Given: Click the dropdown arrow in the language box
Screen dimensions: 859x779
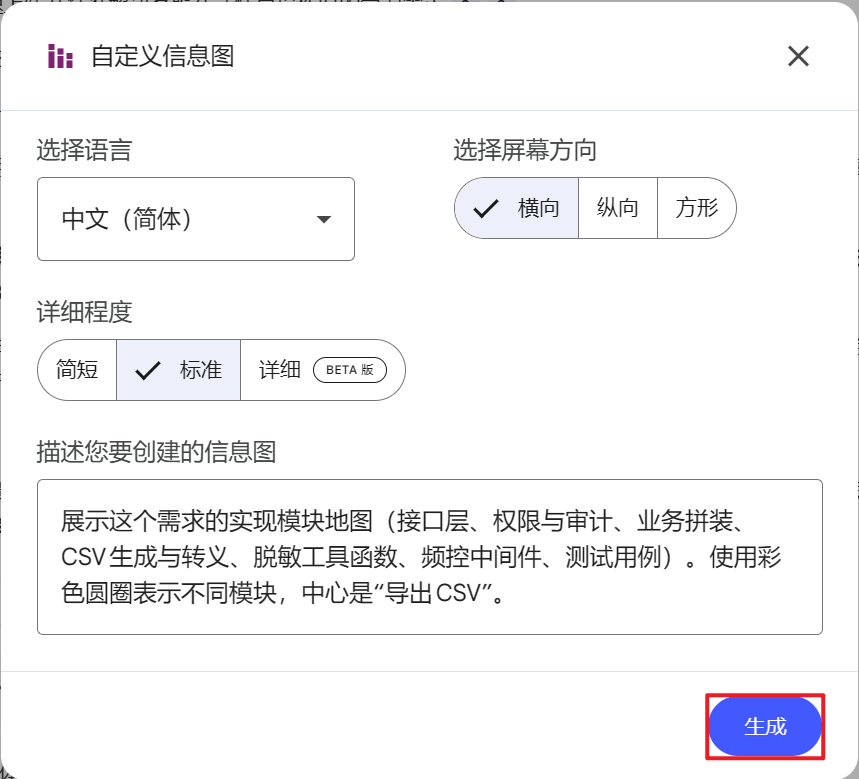Looking at the screenshot, I should pos(324,219).
